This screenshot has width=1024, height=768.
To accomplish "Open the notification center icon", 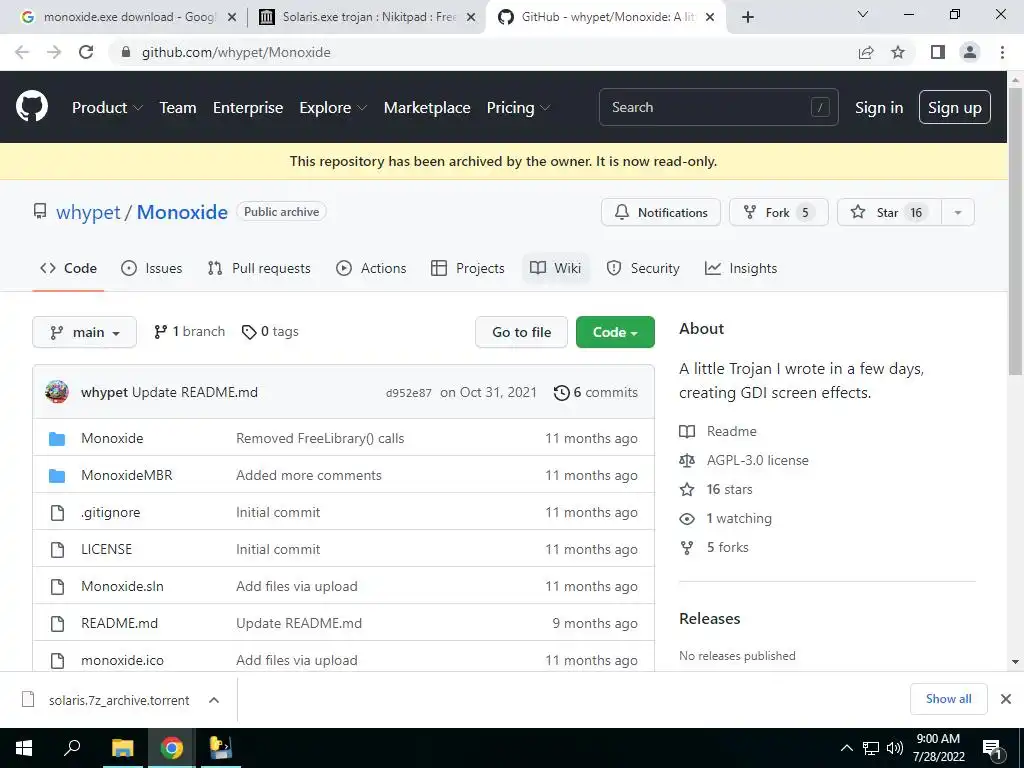I will pyautogui.click(x=993, y=748).
